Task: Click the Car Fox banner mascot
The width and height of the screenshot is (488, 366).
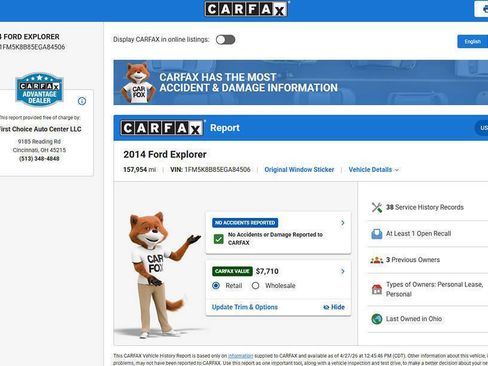Action: 138,83
